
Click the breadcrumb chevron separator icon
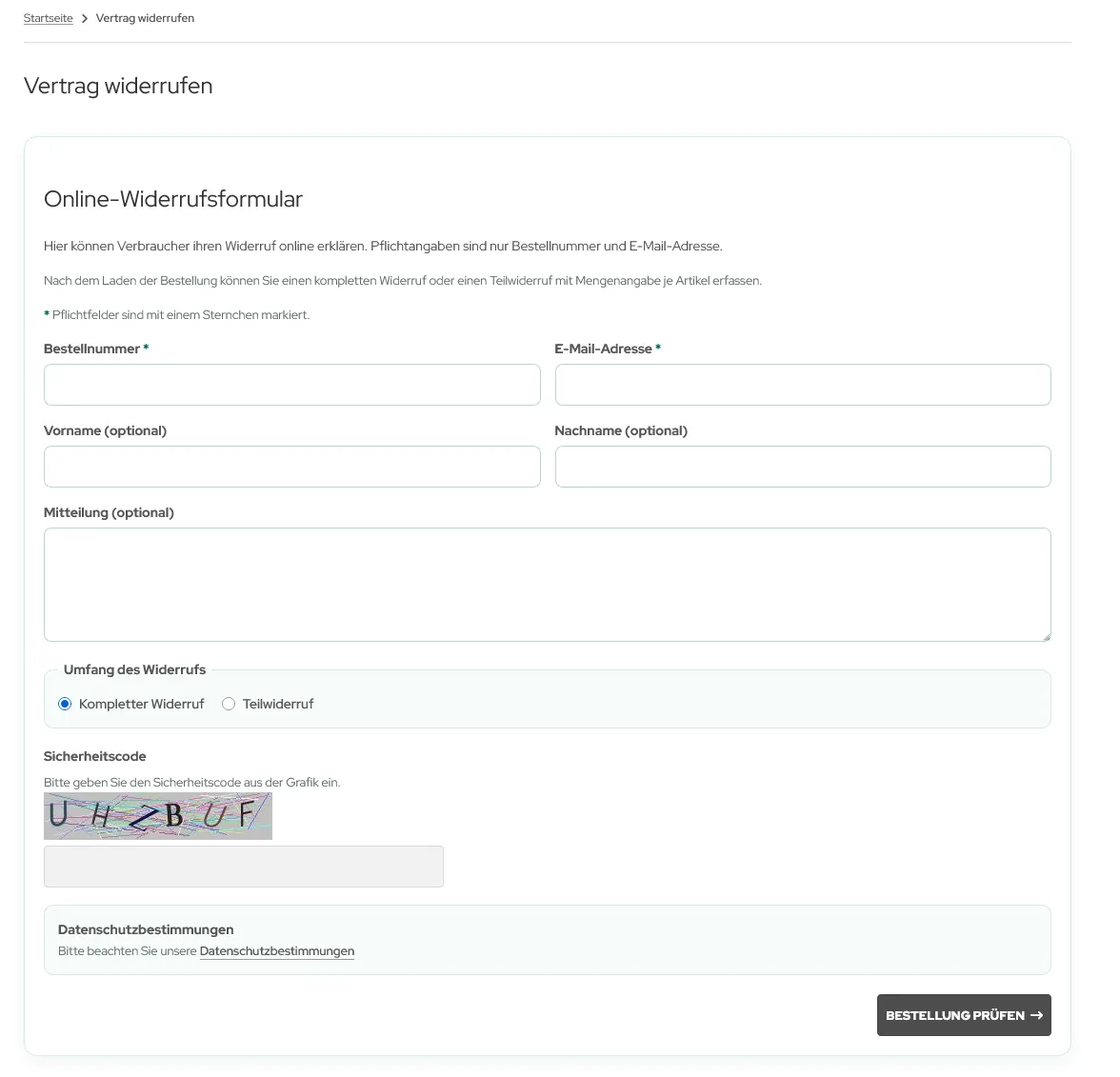[85, 19]
